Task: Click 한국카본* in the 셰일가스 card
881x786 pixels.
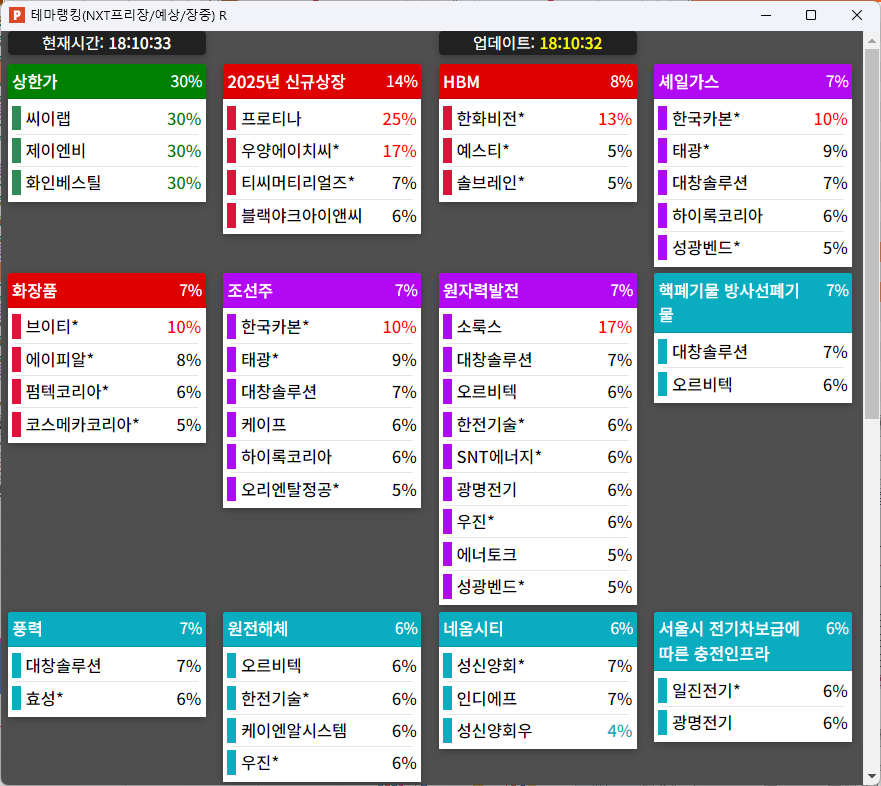Action: coord(753,119)
